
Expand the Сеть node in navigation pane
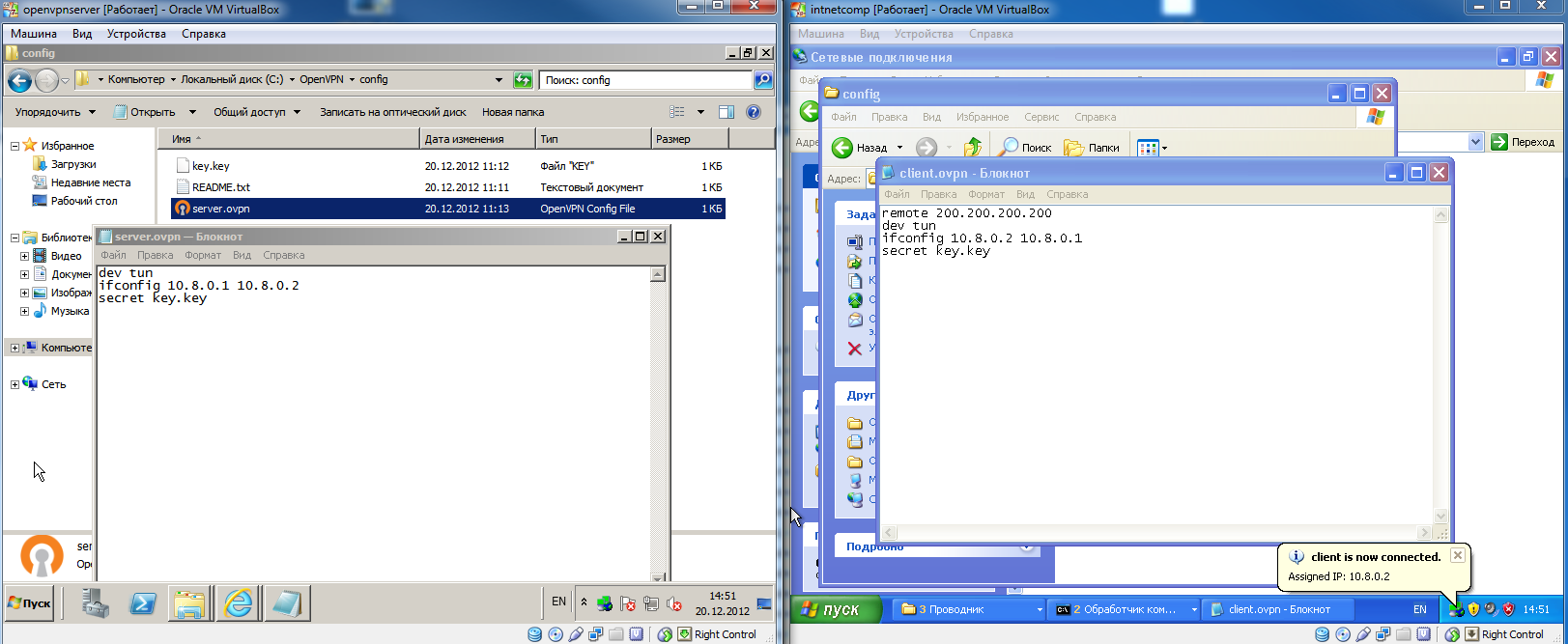[x=14, y=384]
